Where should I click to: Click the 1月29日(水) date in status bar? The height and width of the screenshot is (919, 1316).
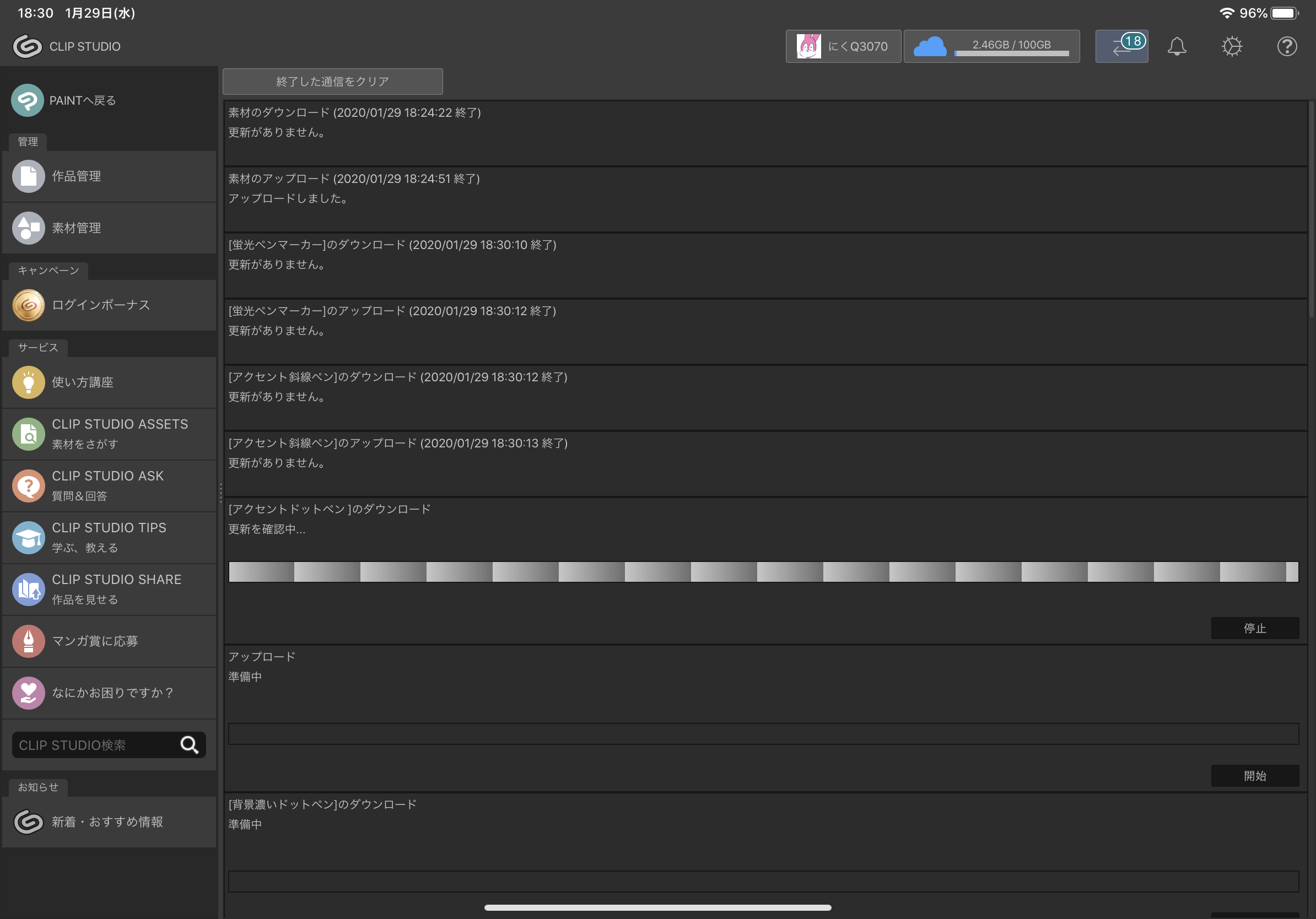point(100,13)
